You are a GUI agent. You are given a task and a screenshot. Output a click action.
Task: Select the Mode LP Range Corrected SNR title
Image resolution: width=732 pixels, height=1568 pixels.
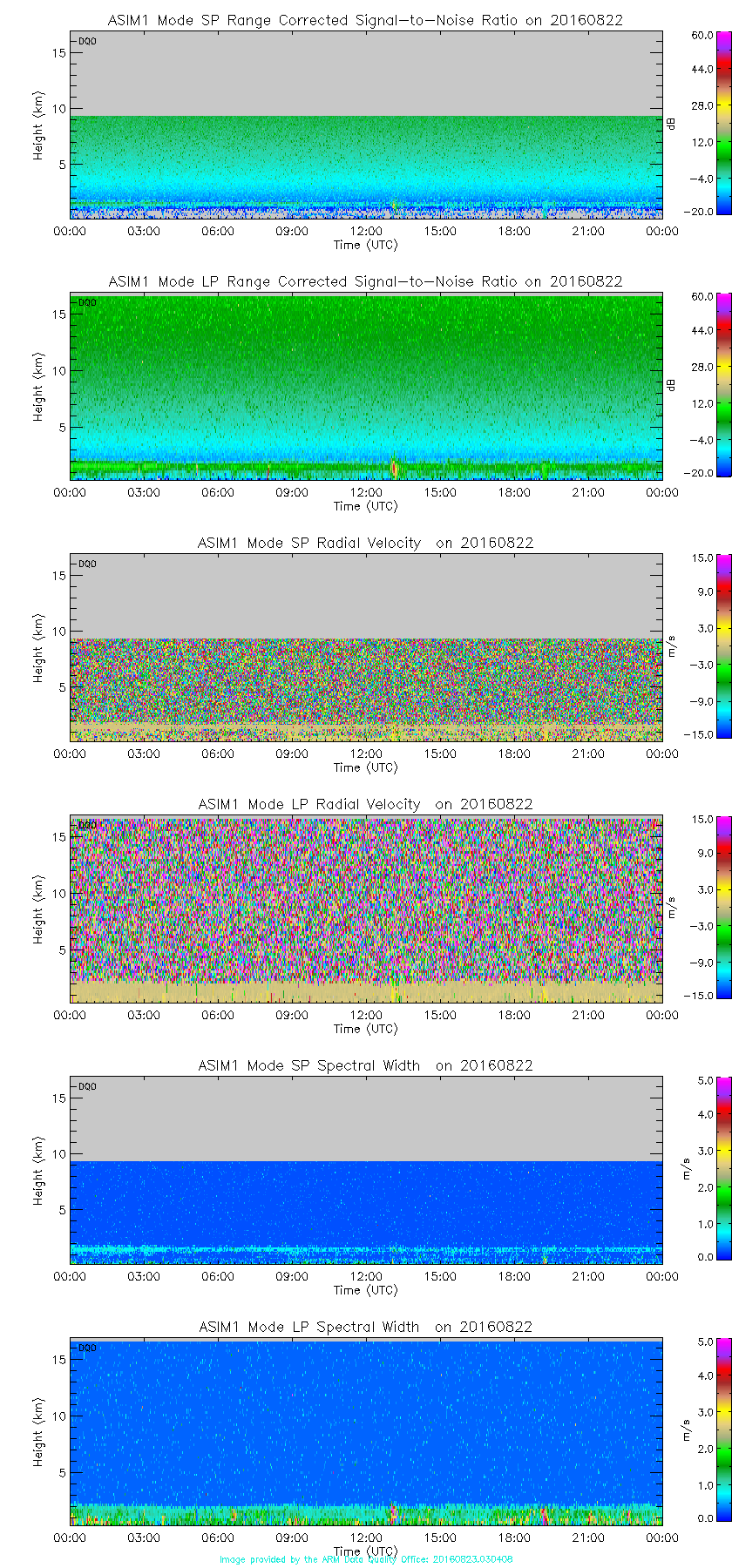point(365,281)
